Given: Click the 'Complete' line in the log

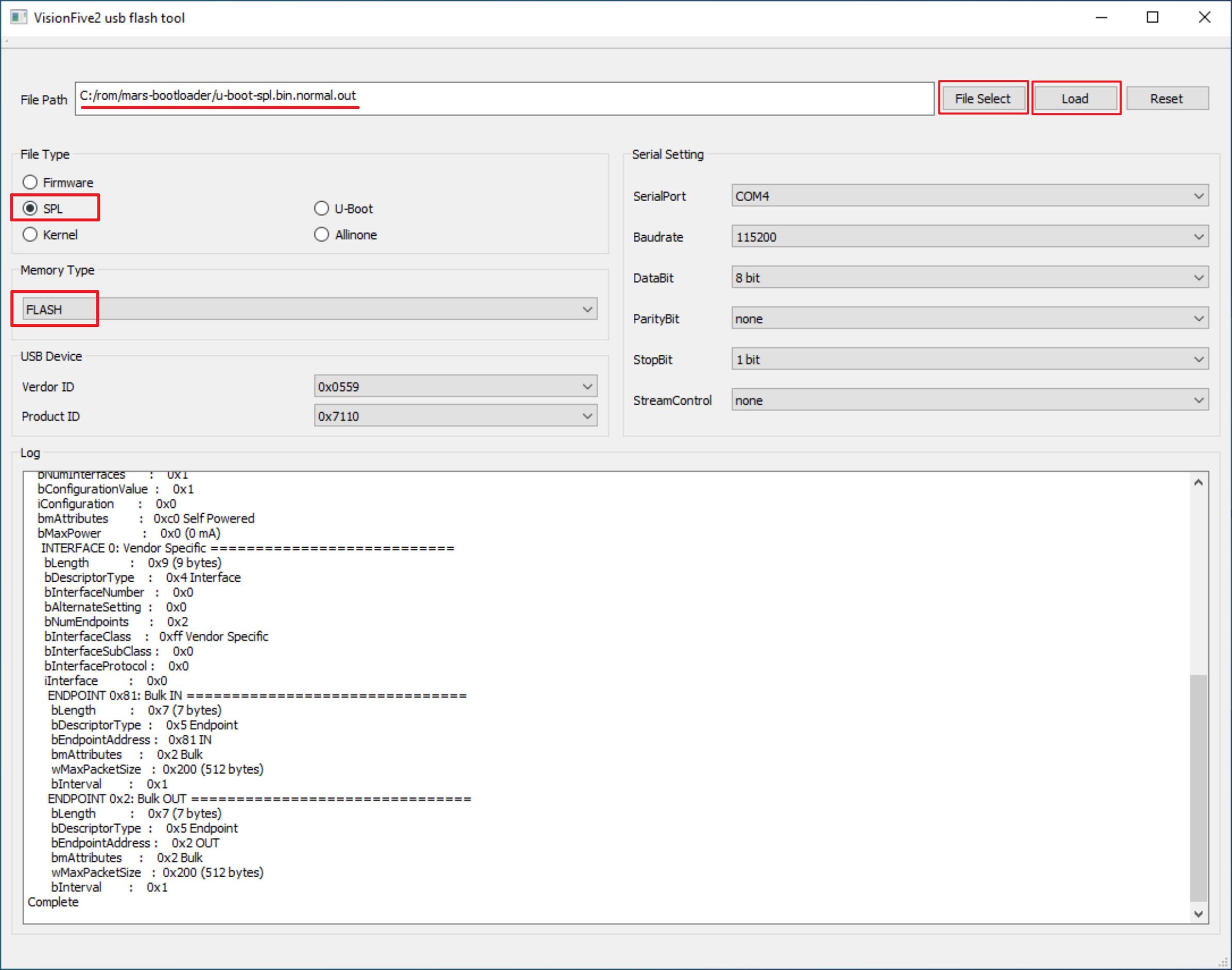Looking at the screenshot, I should 53,902.
